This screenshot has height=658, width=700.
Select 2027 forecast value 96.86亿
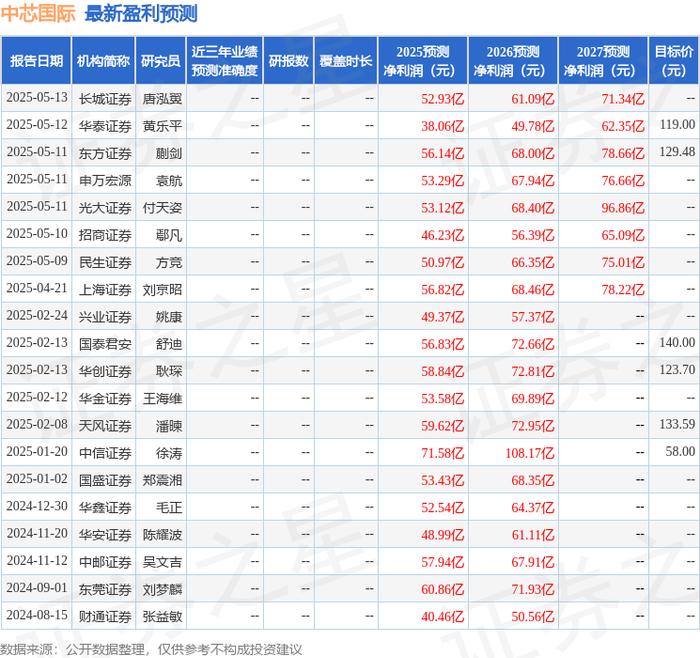(x=623, y=208)
